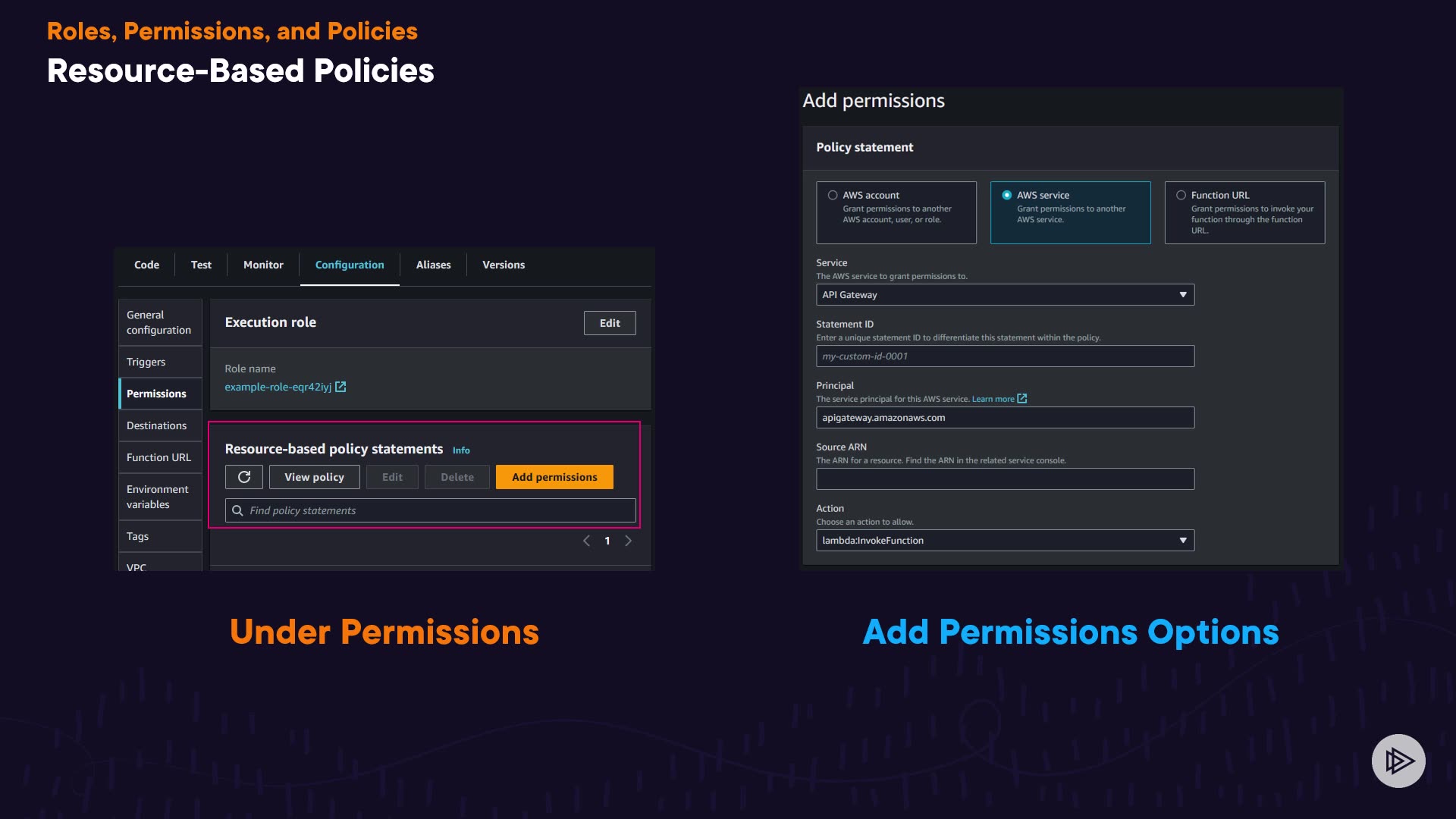Select AWS account radio option

click(x=833, y=195)
